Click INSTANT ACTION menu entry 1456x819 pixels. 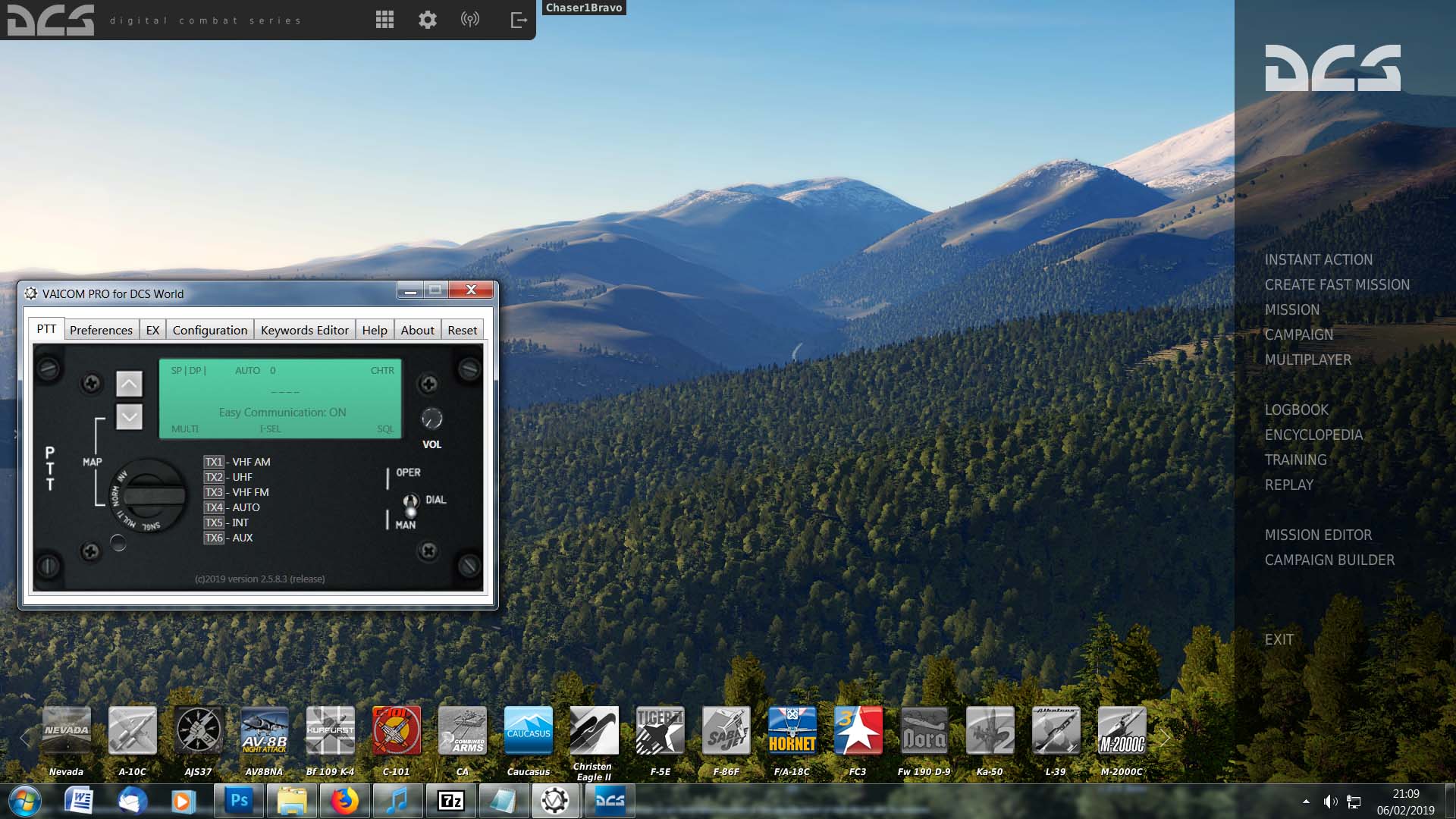click(1318, 259)
